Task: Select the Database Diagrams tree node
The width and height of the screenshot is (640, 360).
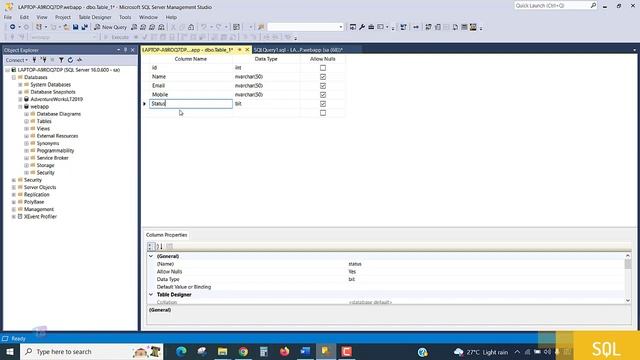Action: pos(59,114)
